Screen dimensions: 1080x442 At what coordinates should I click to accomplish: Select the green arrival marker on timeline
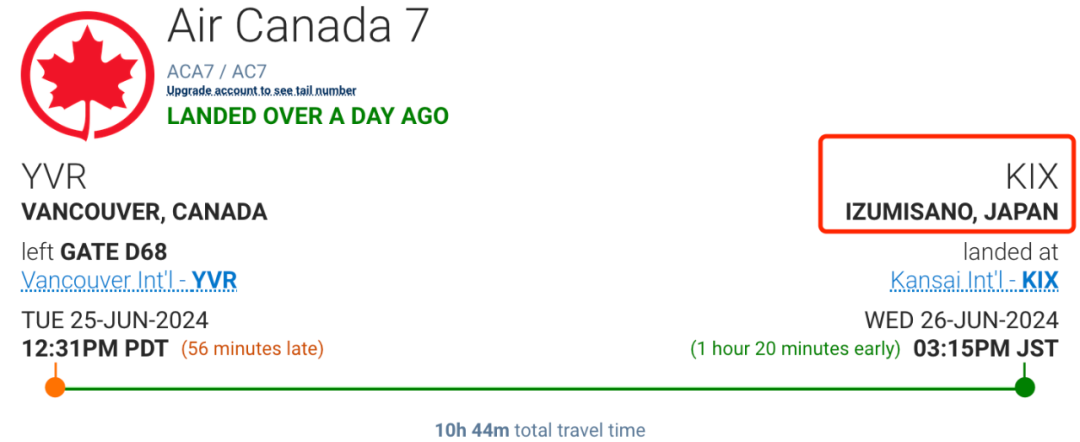[1025, 388]
